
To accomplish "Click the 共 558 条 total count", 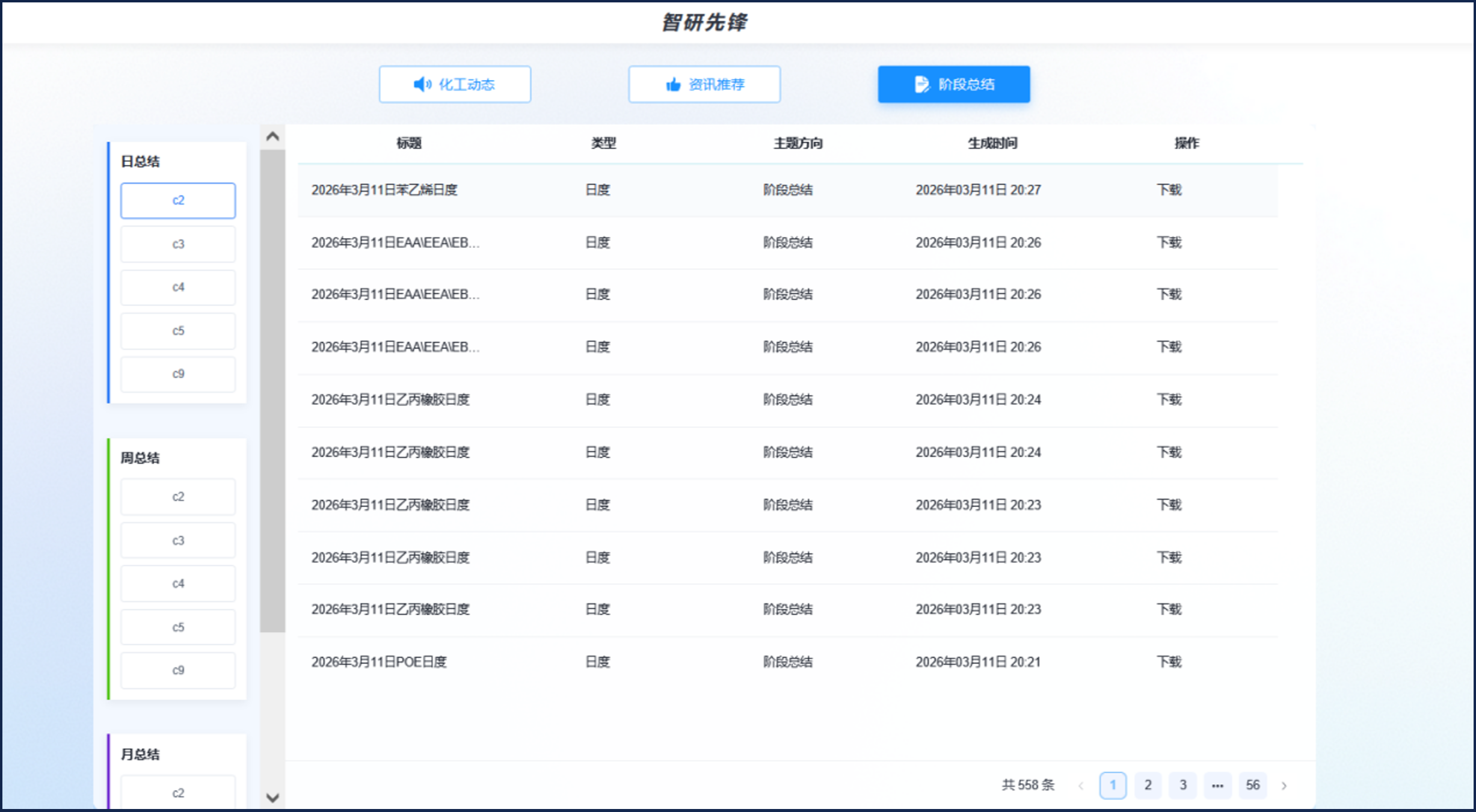I will [x=1028, y=786].
